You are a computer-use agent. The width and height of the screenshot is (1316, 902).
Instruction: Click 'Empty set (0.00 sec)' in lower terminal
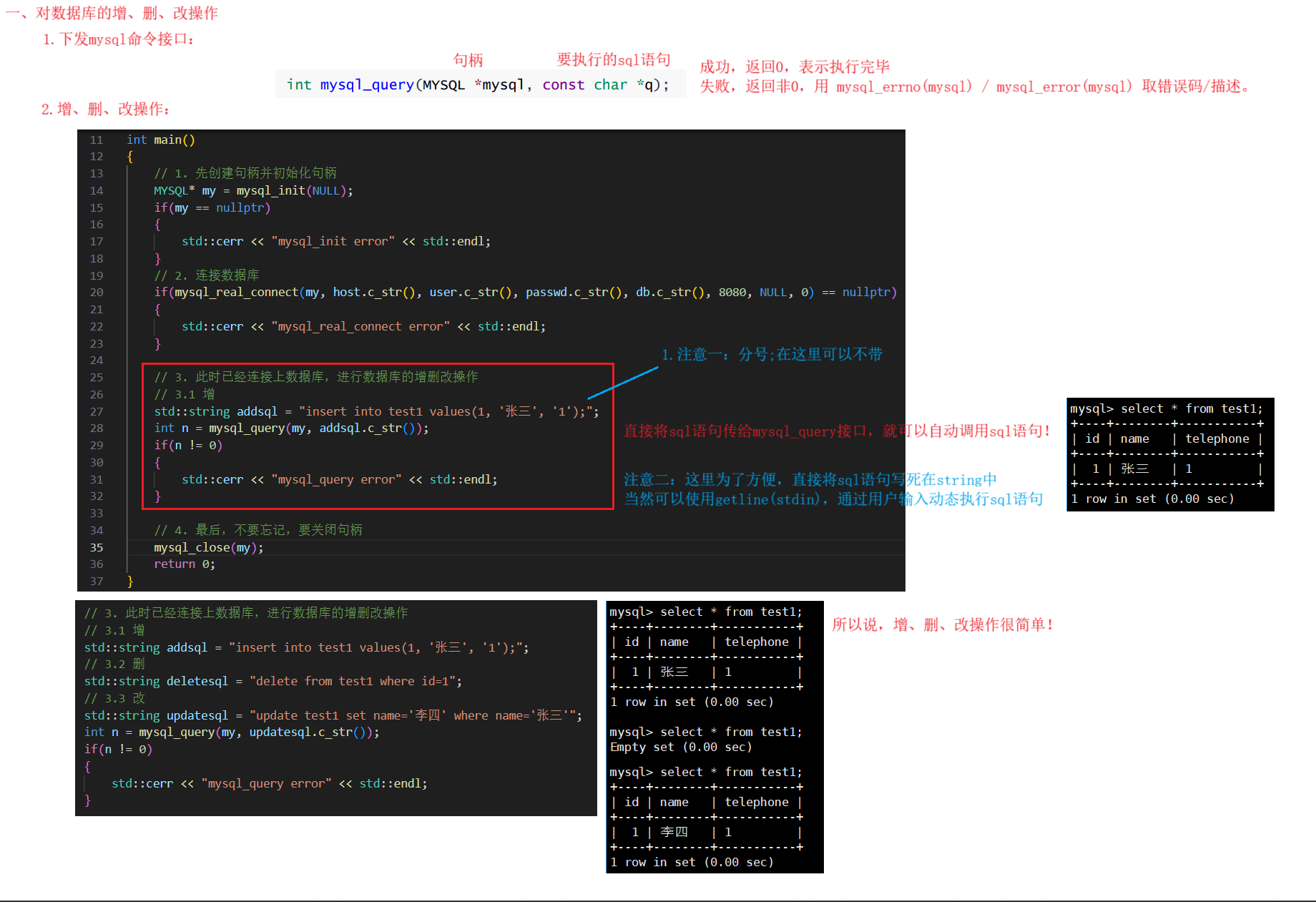[x=681, y=747]
